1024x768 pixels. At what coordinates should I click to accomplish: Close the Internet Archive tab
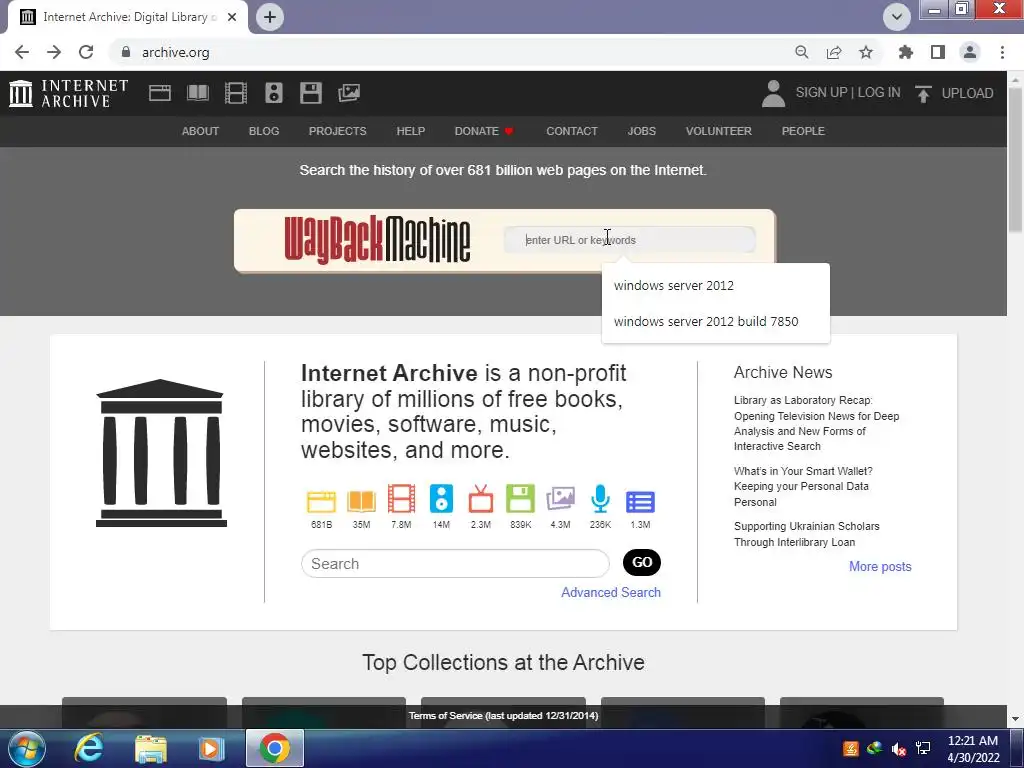point(232,17)
